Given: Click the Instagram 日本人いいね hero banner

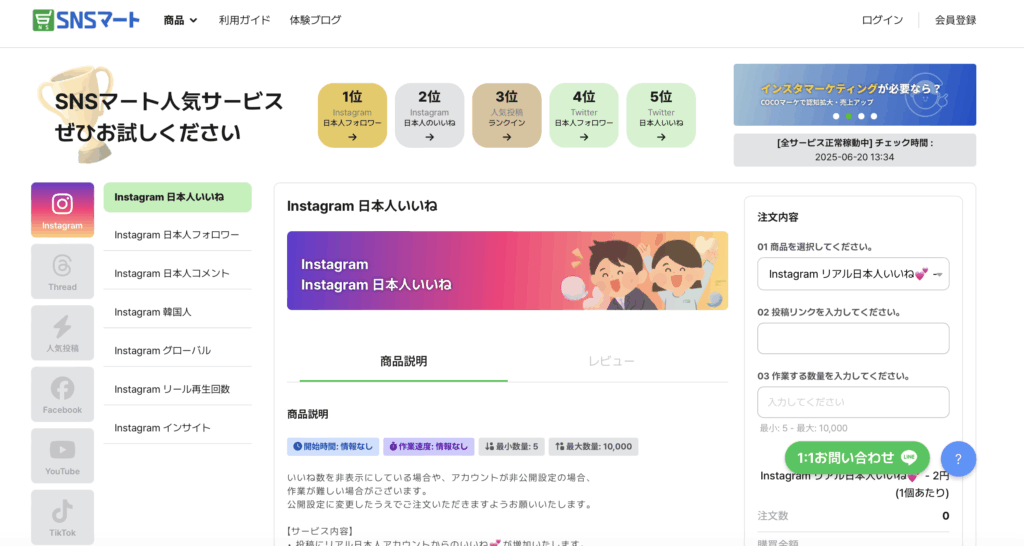Looking at the screenshot, I should coord(507,270).
